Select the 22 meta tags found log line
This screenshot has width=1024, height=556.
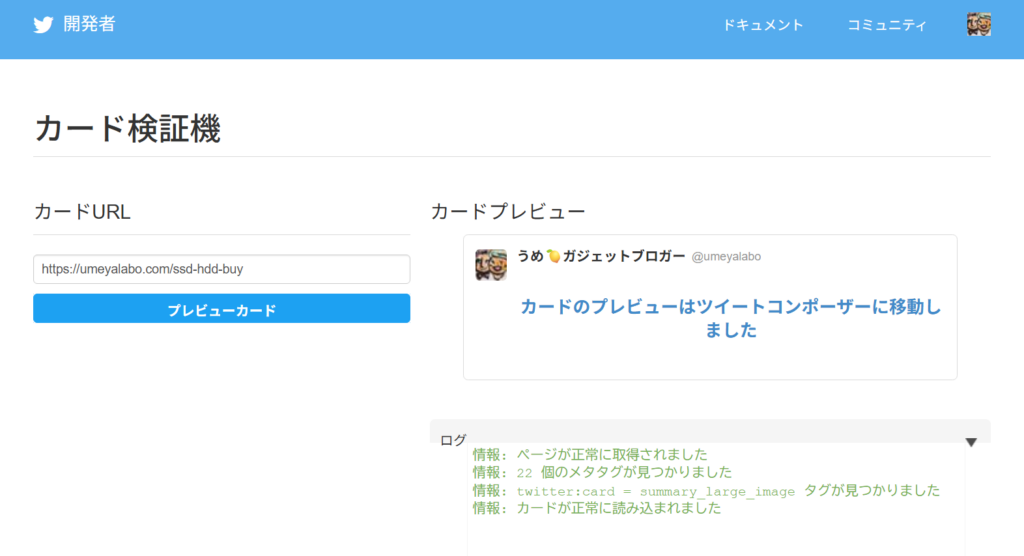(602, 472)
